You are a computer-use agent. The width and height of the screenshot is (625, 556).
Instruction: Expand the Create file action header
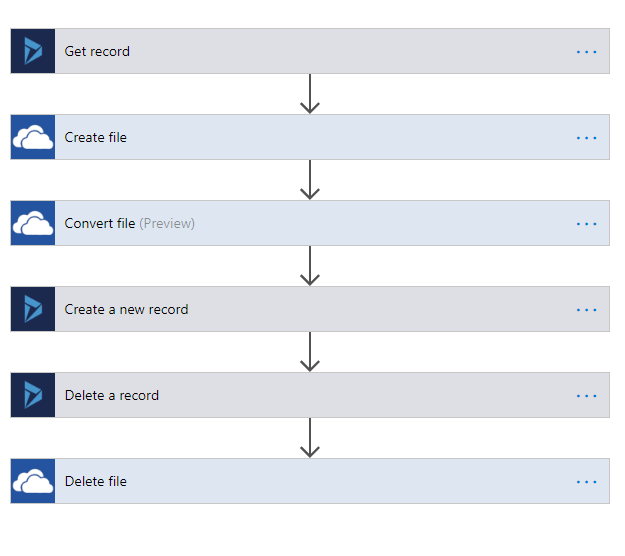tap(310, 137)
